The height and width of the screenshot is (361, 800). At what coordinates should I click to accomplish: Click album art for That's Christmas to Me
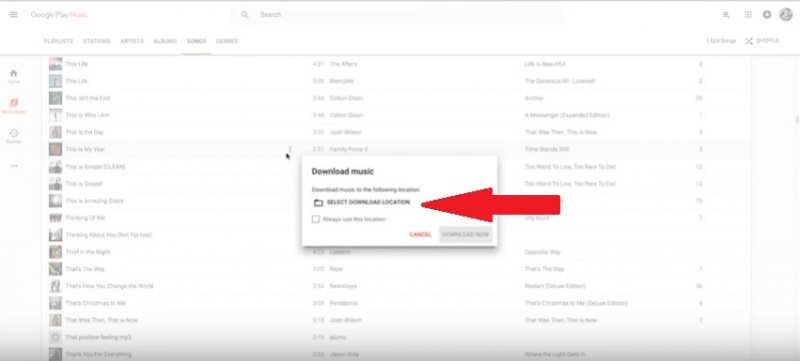pos(56,303)
